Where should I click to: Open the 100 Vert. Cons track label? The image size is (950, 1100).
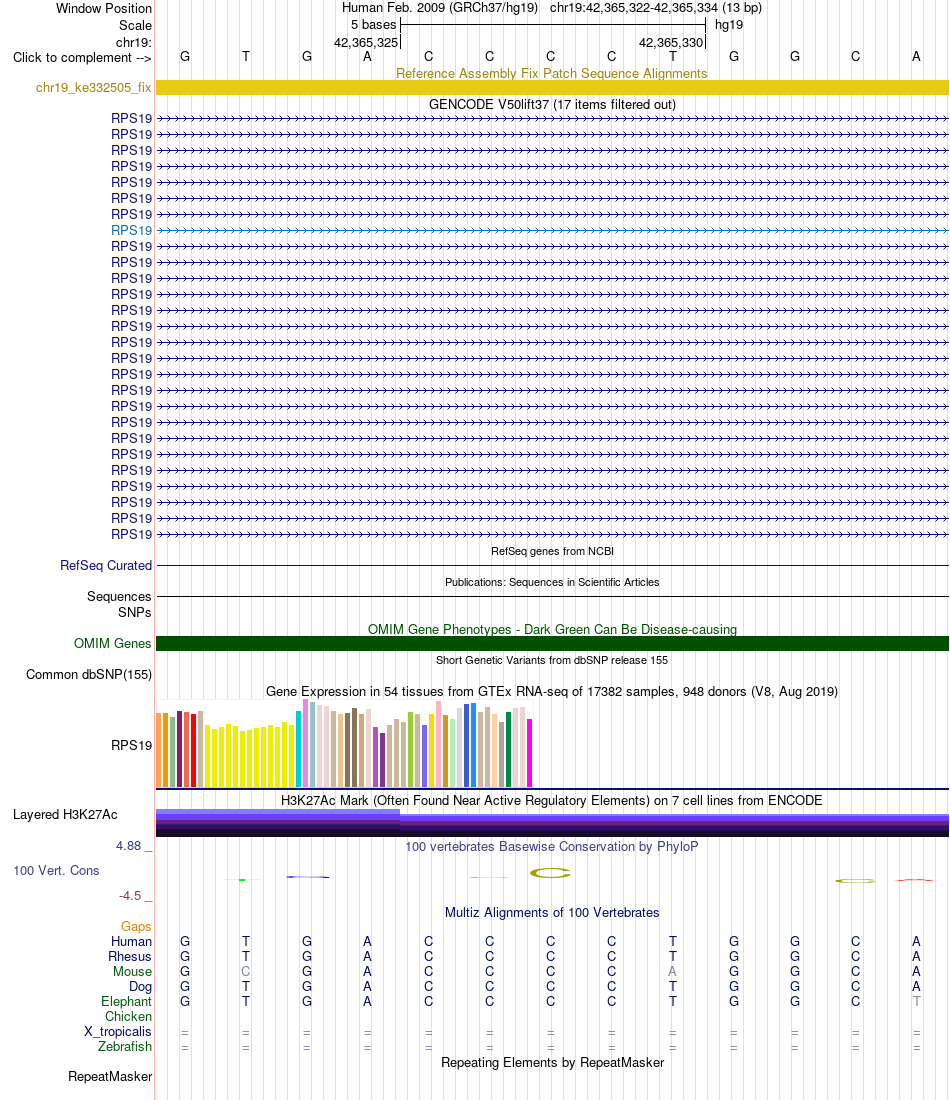point(56,871)
